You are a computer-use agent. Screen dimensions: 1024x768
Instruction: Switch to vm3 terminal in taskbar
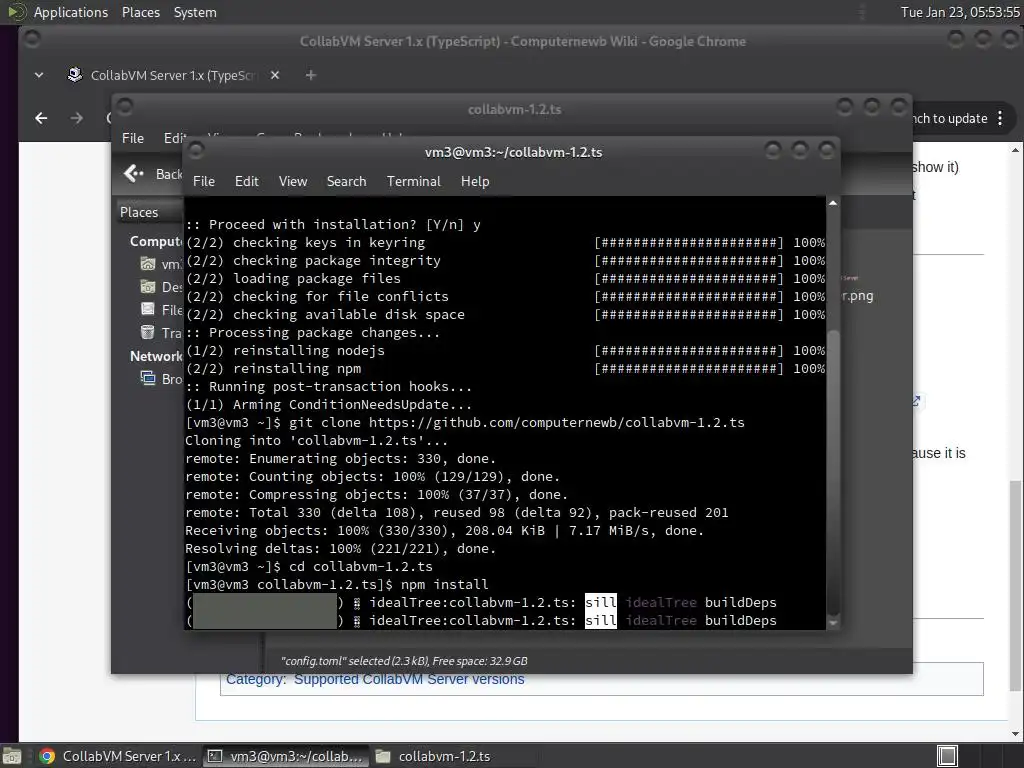pyautogui.click(x=285, y=756)
